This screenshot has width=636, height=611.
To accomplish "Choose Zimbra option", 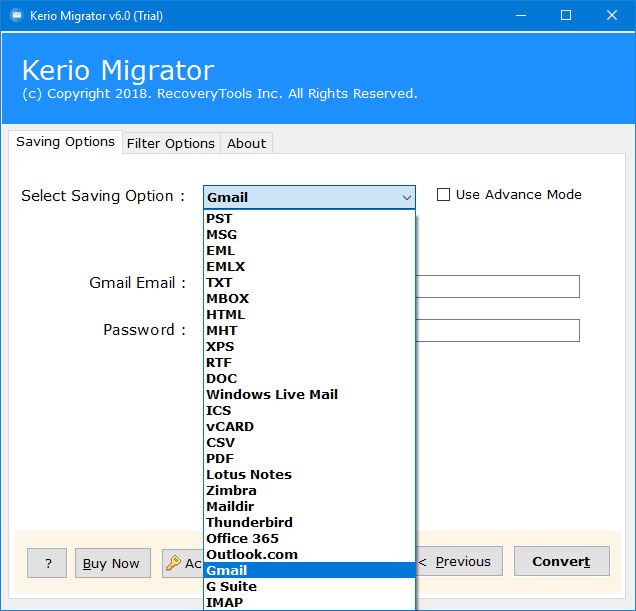I will 309,491.
